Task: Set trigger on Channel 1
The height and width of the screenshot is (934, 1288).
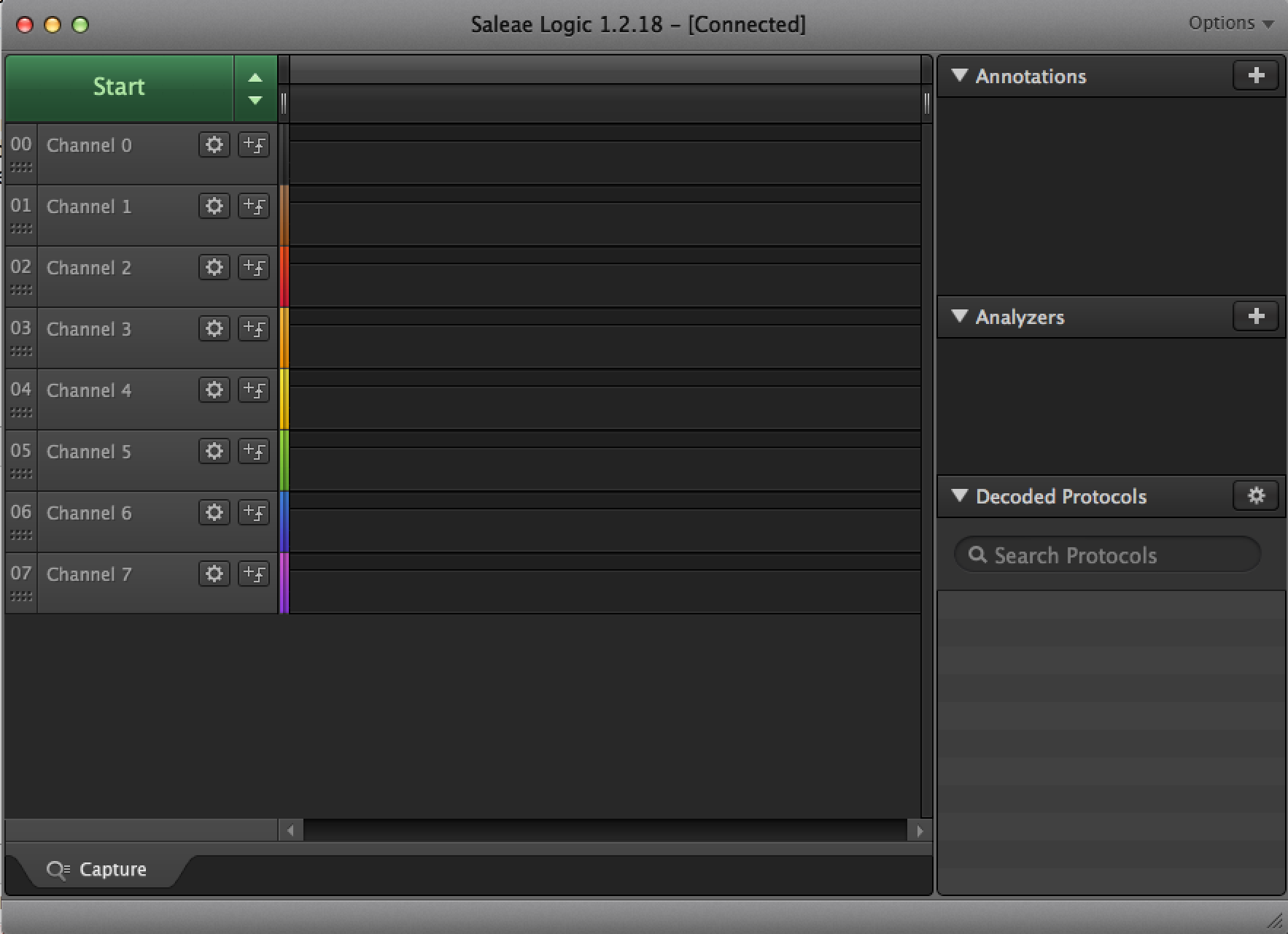Action: [254, 206]
